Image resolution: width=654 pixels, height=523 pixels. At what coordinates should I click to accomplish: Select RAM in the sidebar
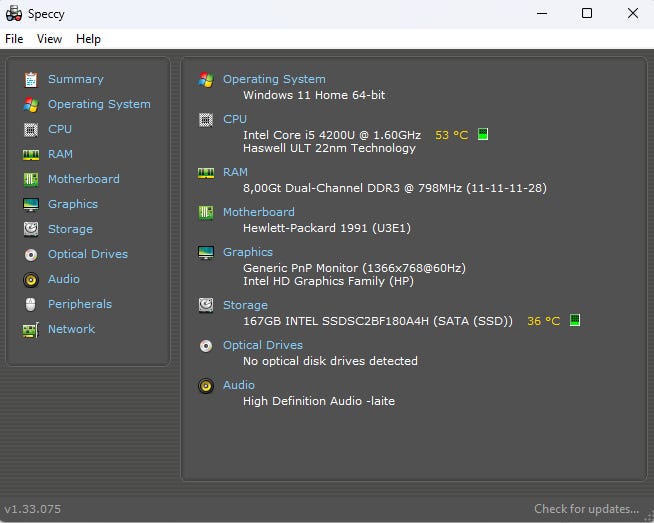[60, 154]
